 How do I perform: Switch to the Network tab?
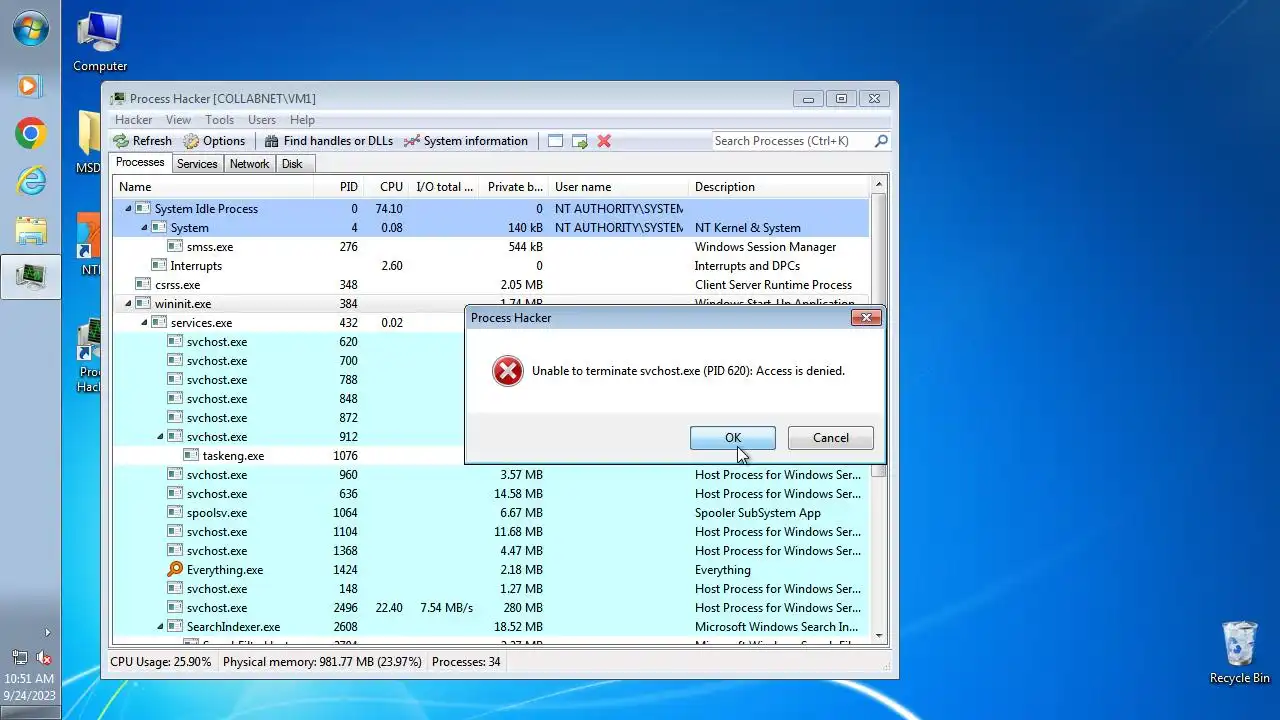pyautogui.click(x=249, y=164)
